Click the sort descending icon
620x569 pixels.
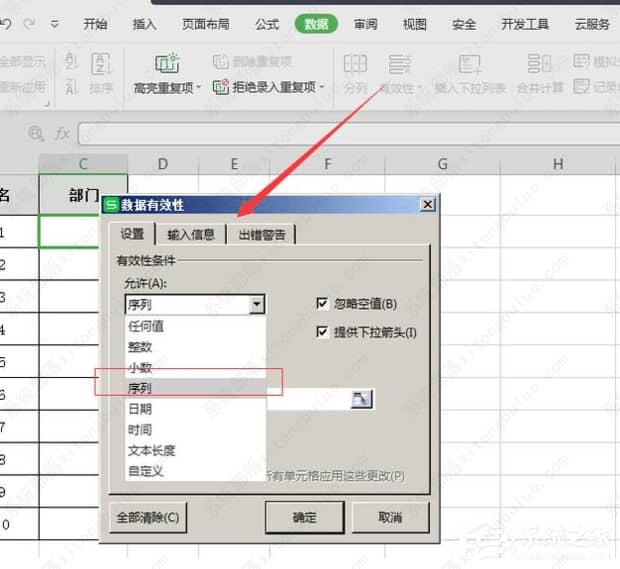[x=71, y=87]
